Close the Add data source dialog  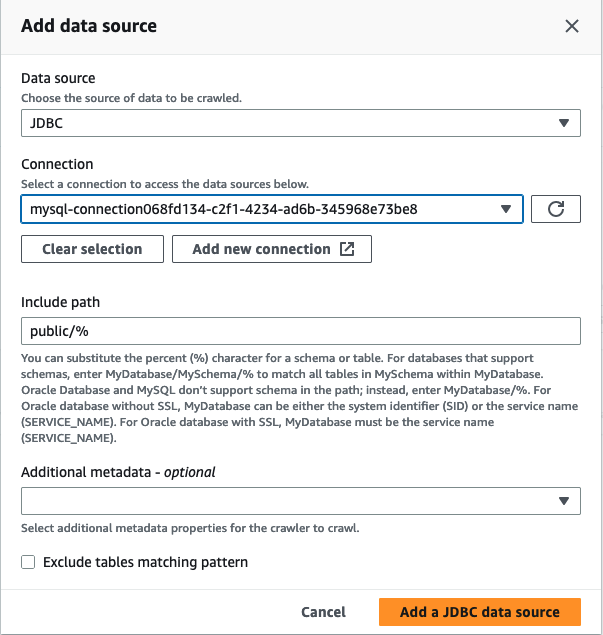572,27
